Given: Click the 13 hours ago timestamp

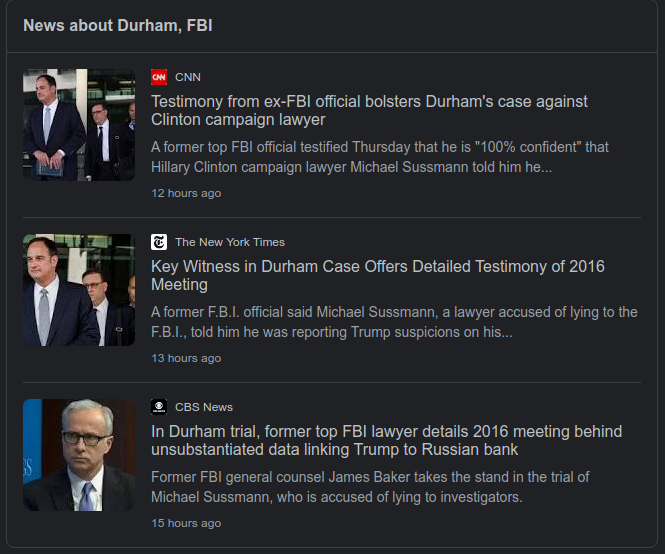Looking at the screenshot, I should (186, 358).
